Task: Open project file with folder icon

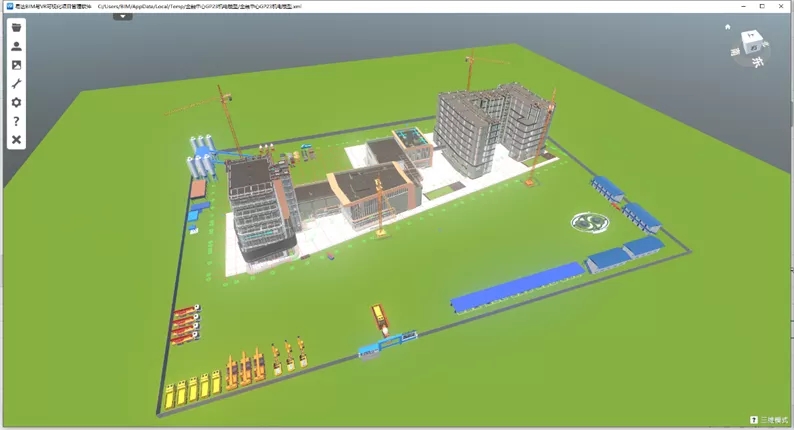Action: coord(16,27)
